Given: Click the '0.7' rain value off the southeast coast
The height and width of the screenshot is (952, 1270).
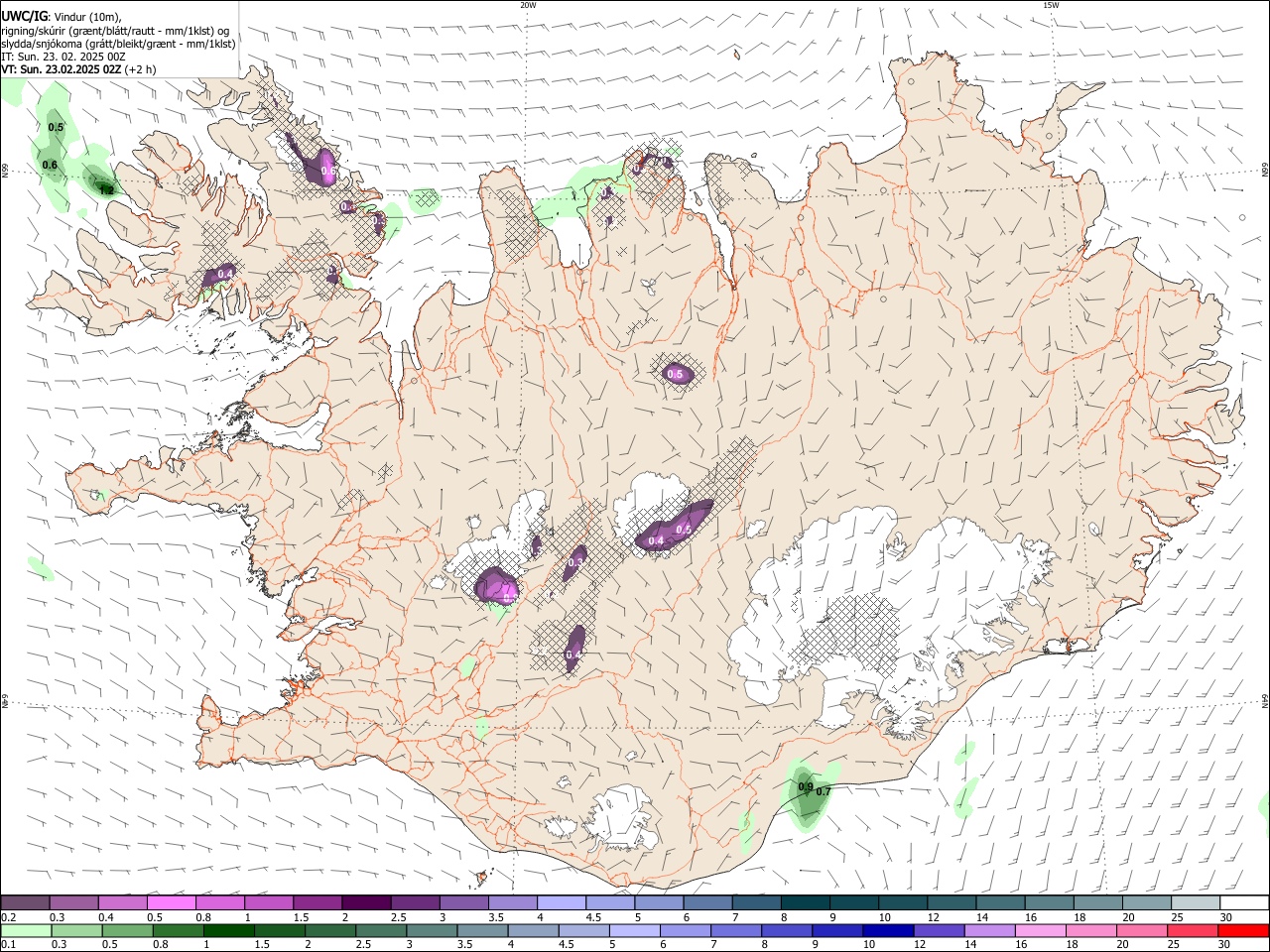Looking at the screenshot, I should click(824, 792).
